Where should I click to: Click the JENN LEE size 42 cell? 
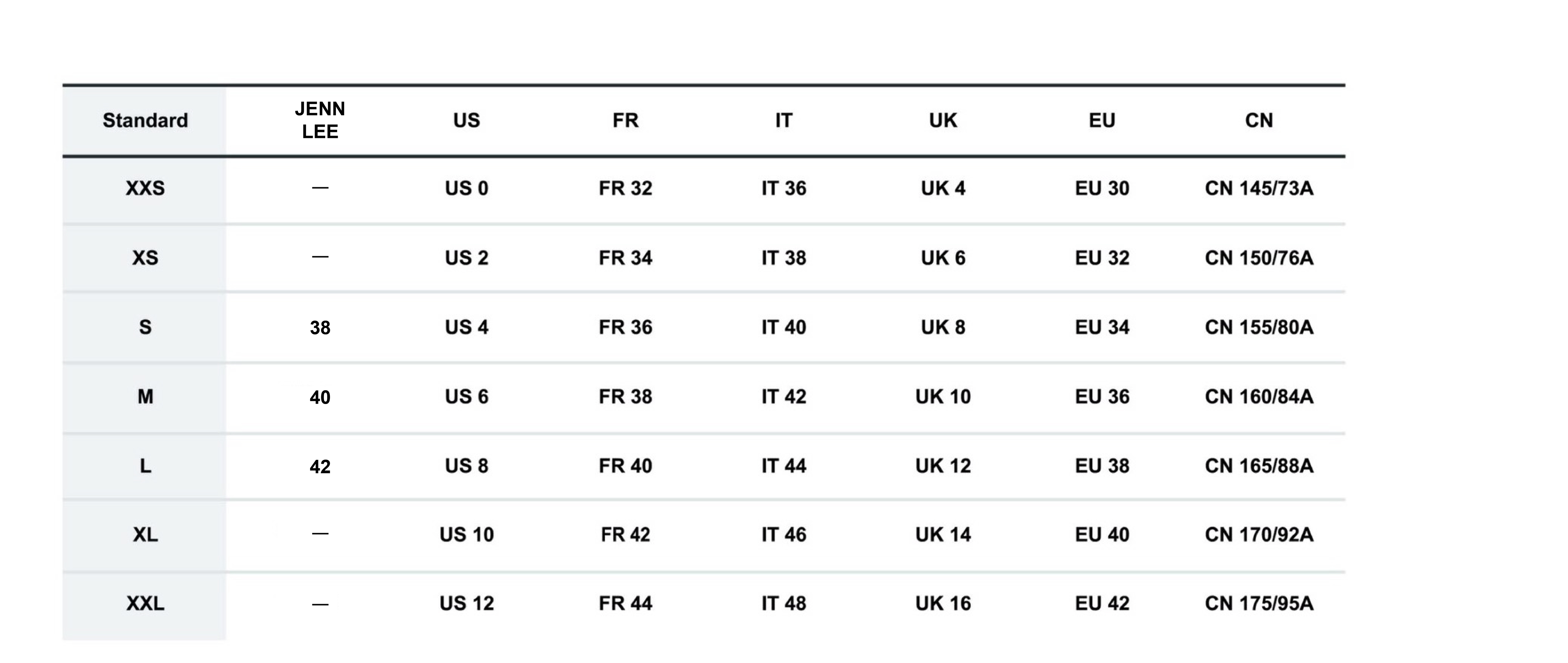(x=320, y=467)
